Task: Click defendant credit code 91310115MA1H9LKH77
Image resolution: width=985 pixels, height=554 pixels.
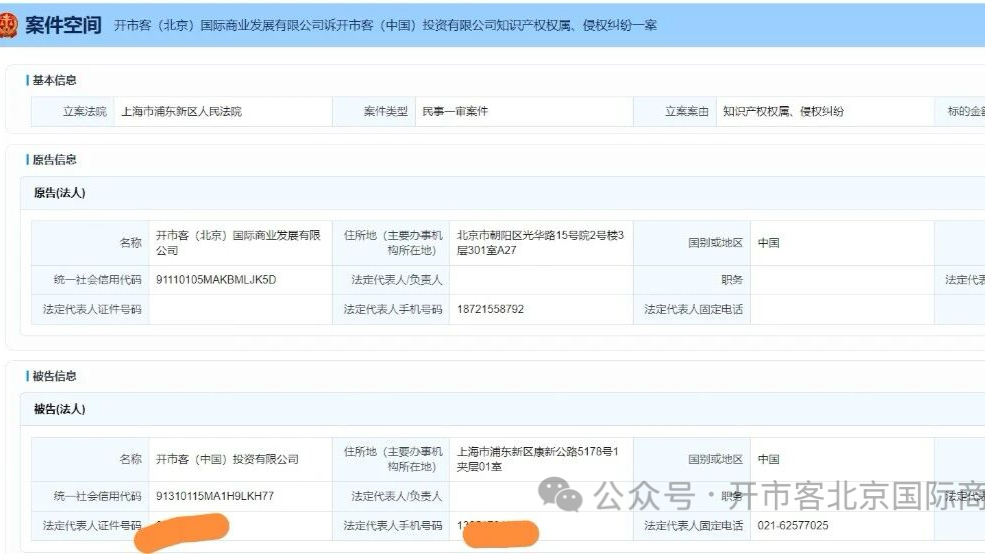Action: pos(215,496)
